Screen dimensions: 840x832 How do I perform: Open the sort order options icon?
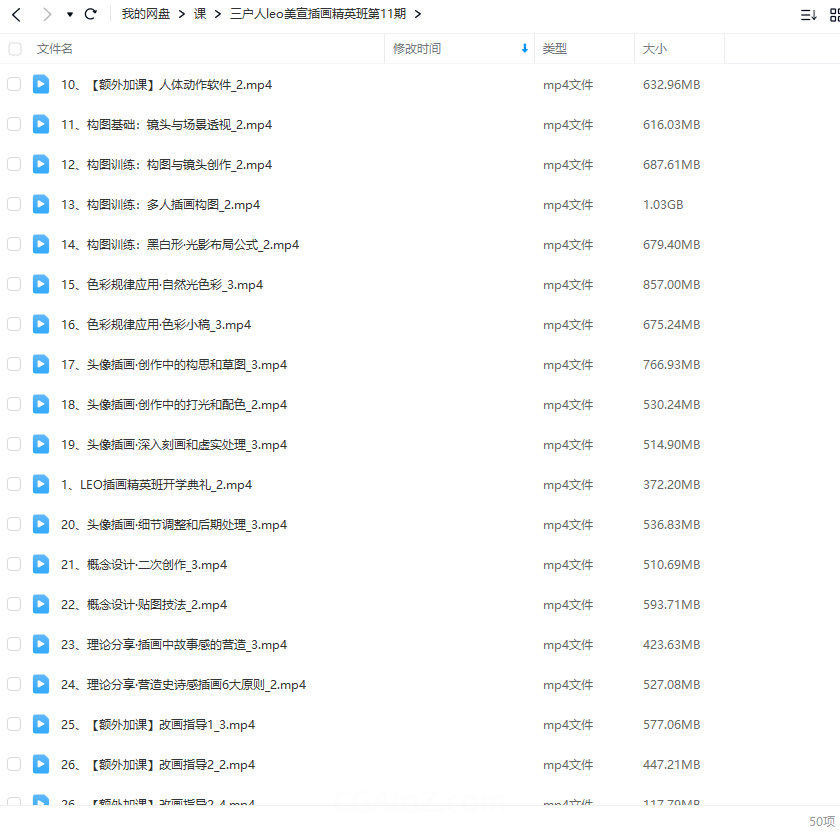click(x=808, y=14)
